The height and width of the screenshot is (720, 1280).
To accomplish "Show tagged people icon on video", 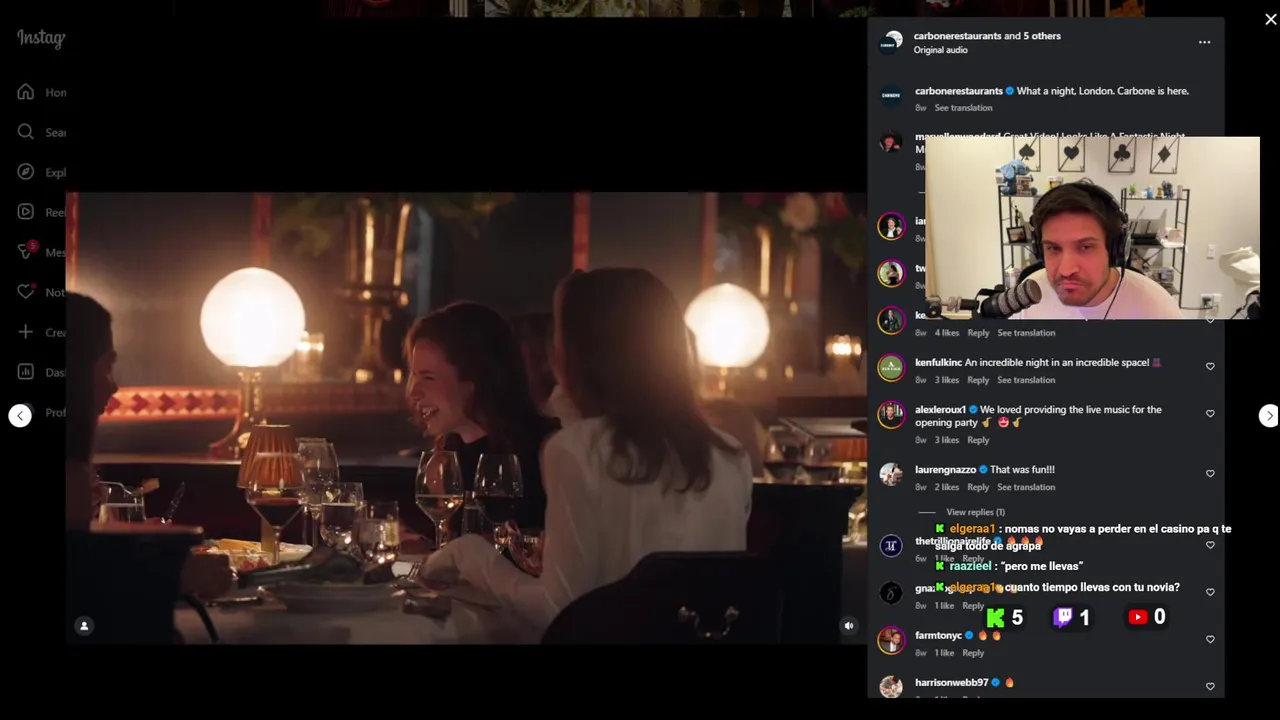I will (84, 626).
